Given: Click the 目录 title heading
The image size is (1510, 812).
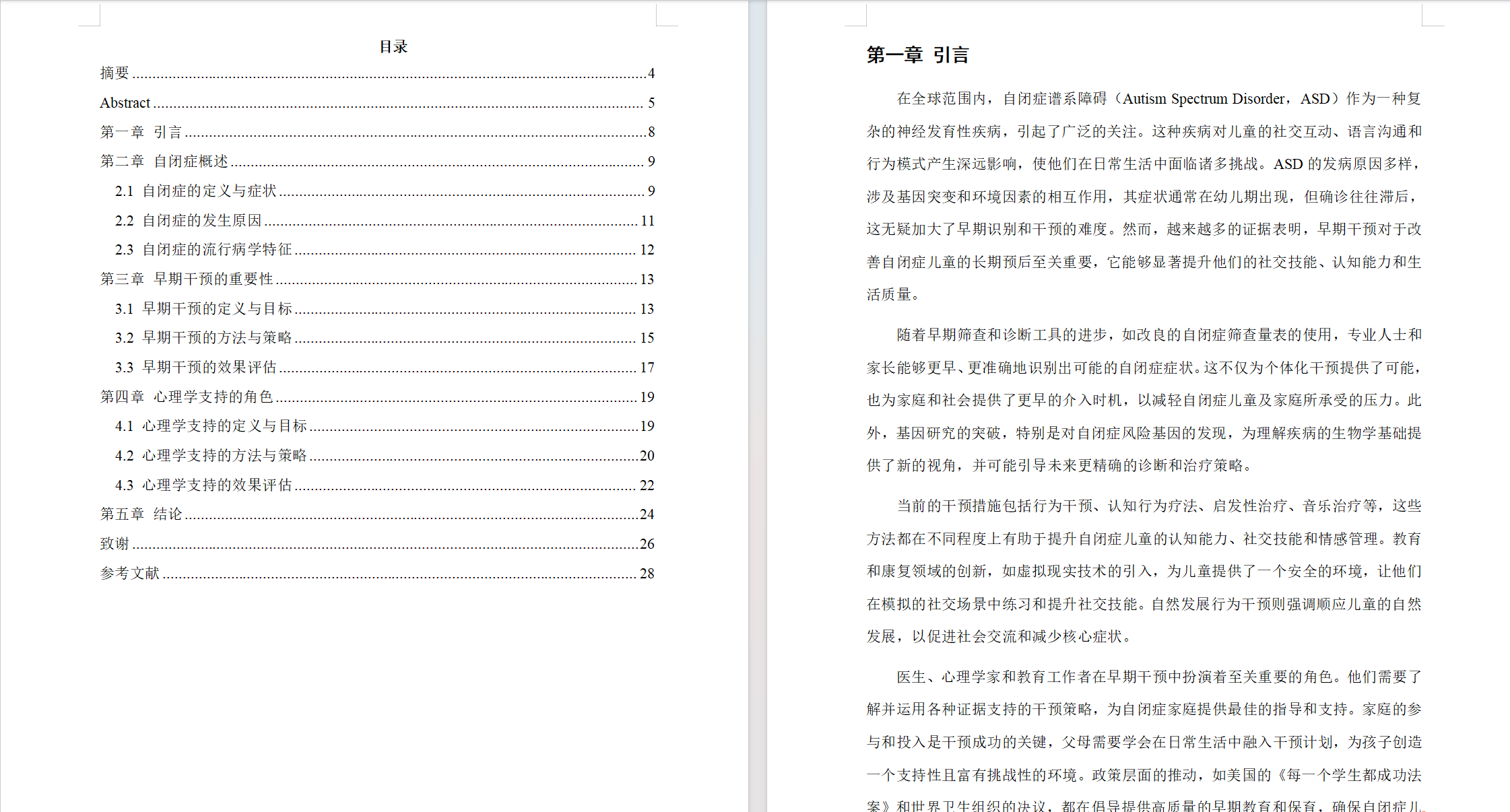Looking at the screenshot, I should click(x=393, y=46).
